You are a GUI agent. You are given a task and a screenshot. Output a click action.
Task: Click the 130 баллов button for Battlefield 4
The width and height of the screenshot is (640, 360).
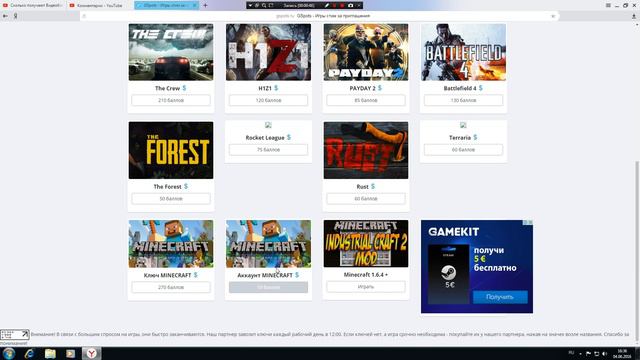pyautogui.click(x=463, y=100)
